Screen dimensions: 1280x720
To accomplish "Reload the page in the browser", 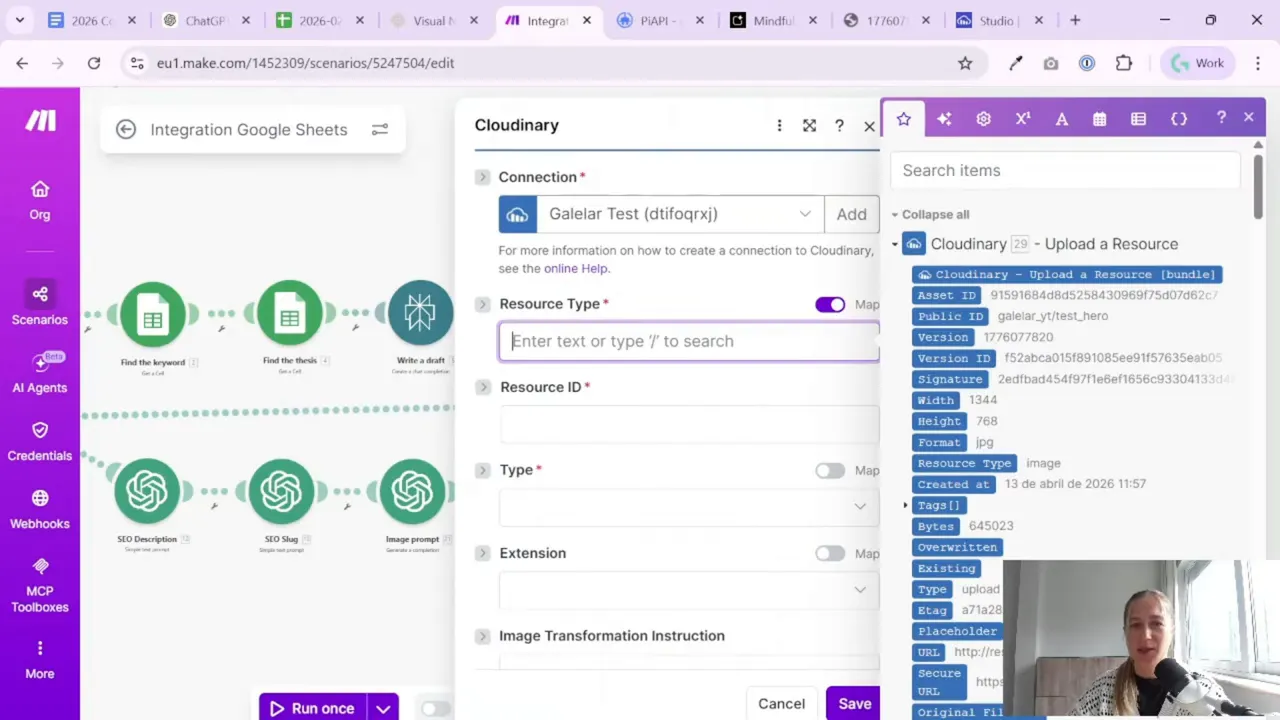I will coord(94,63).
